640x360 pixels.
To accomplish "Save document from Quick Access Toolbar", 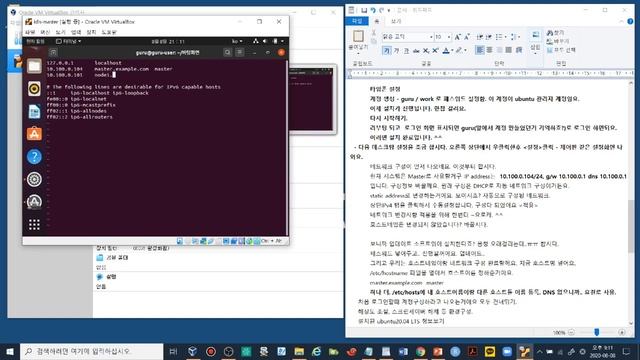I will coord(364,10).
